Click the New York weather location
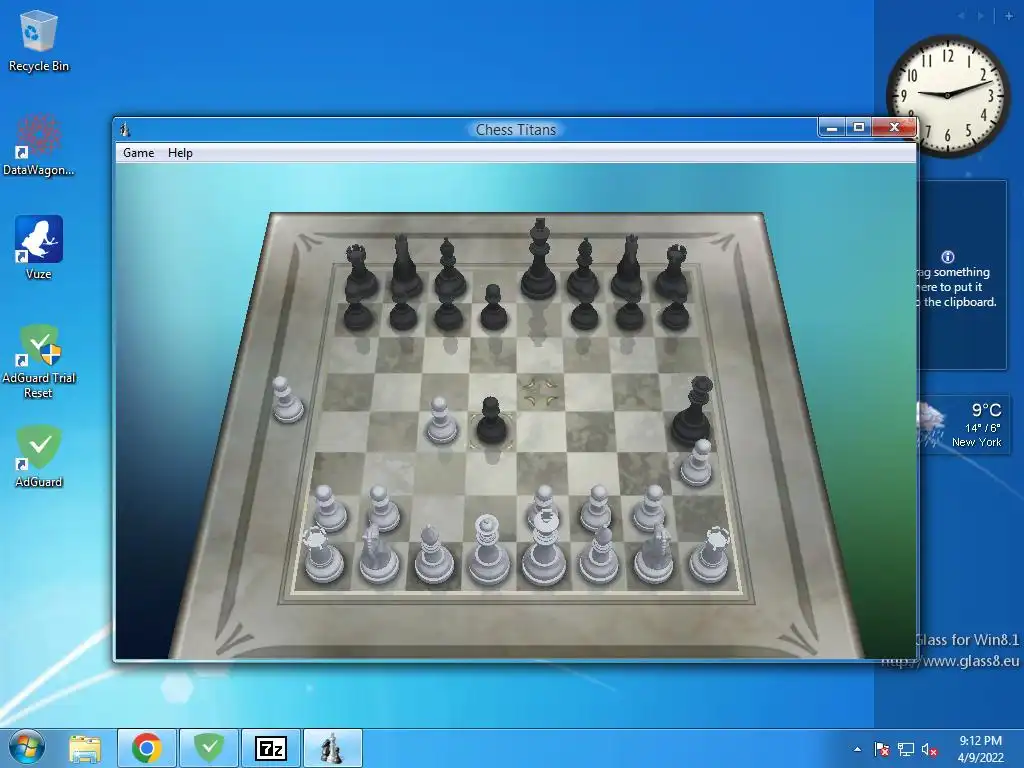Screen dimensions: 1024x768 pos(976,442)
